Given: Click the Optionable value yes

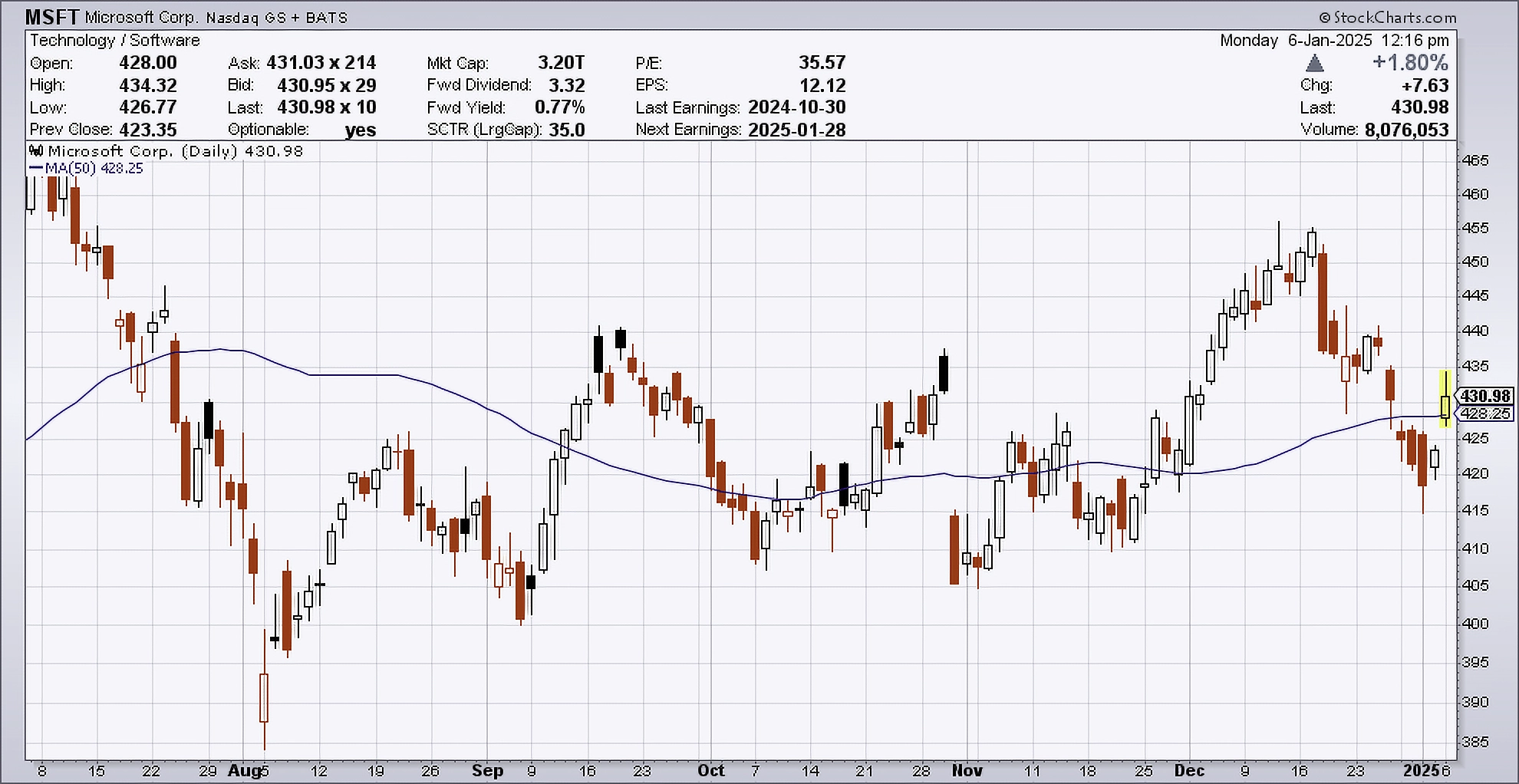Looking at the screenshot, I should point(361,130).
